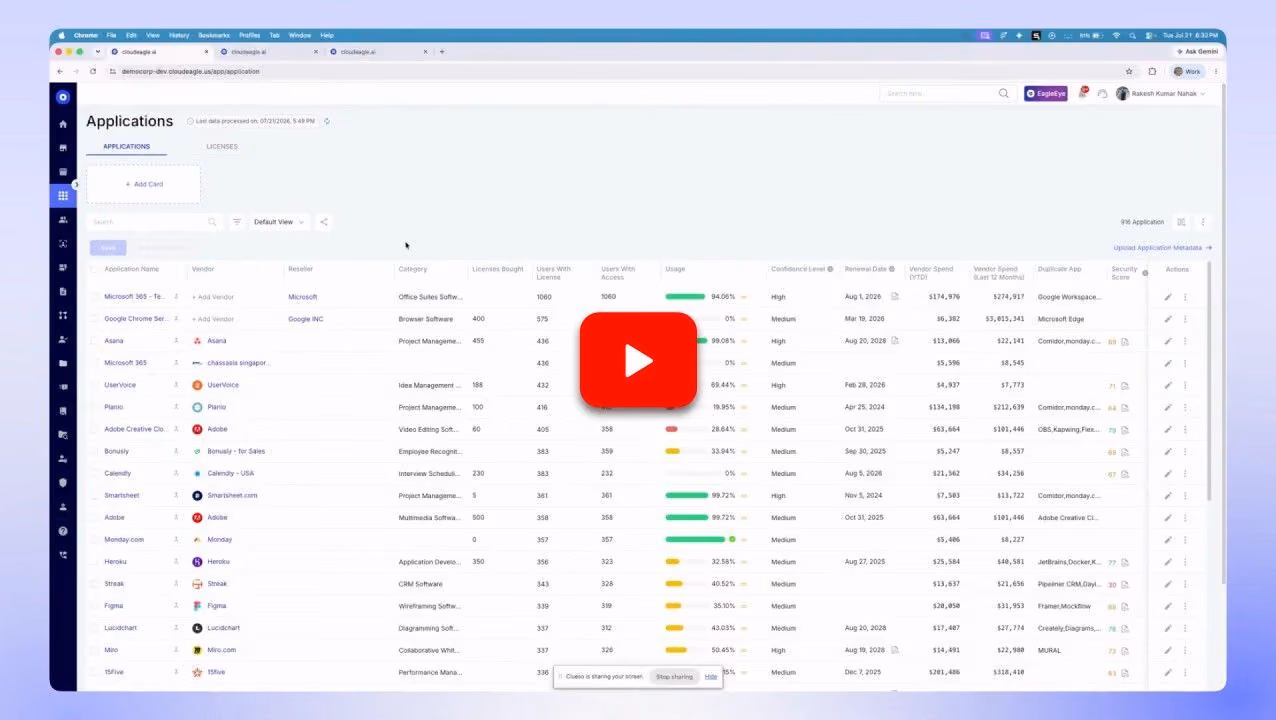
Task: Click Ask Gemini in Chrome
Action: pyautogui.click(x=1197, y=51)
